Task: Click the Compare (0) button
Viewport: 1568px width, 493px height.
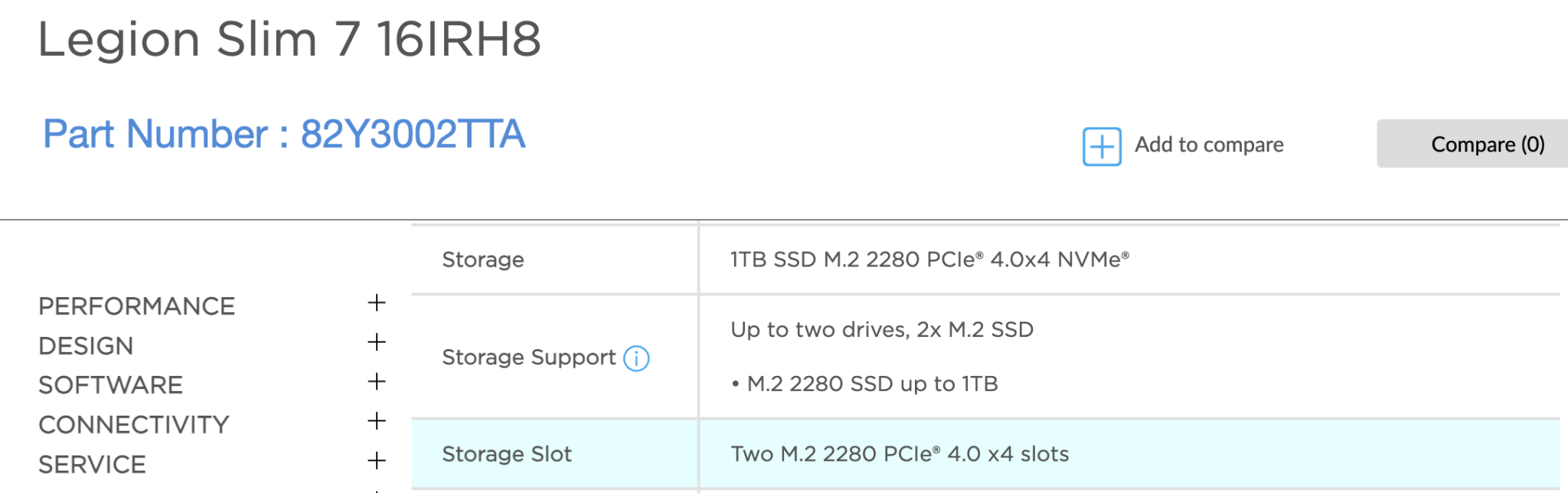Action: click(x=1486, y=145)
